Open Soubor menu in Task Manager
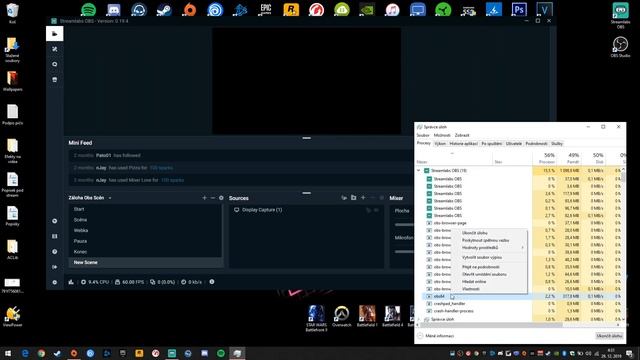Viewport: 640px width, 360px height. point(423,135)
